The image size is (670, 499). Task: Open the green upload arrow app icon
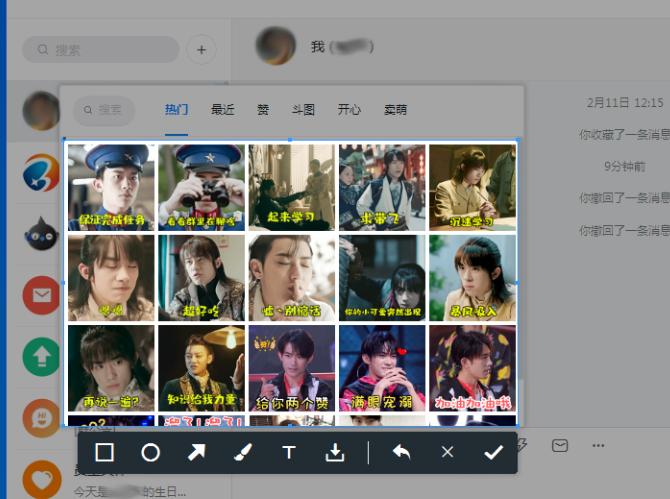pos(41,357)
